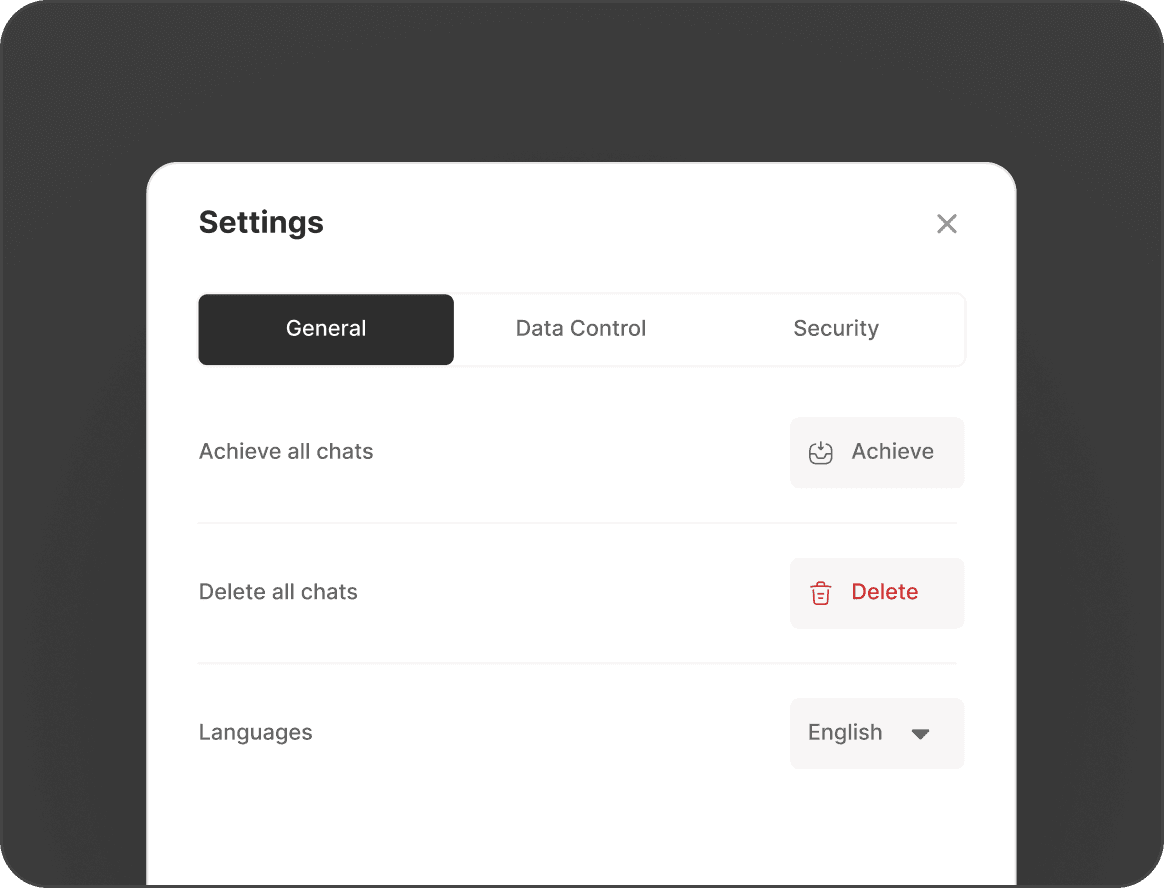Click the Achieve button
This screenshot has width=1164, height=888.
[x=877, y=452]
